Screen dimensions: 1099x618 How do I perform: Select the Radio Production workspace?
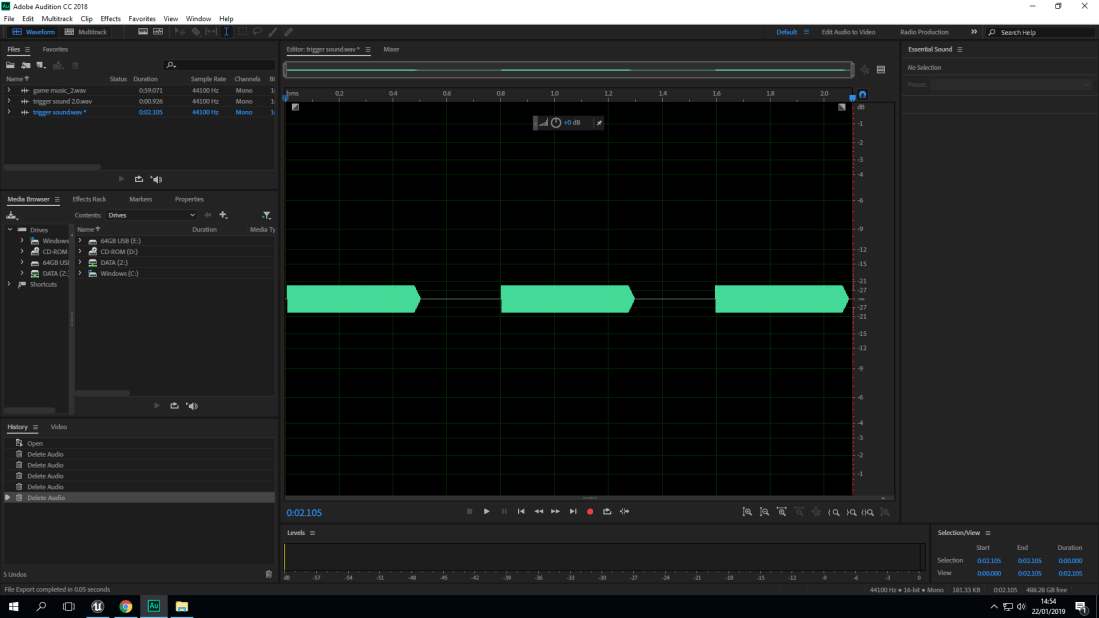[924, 32]
